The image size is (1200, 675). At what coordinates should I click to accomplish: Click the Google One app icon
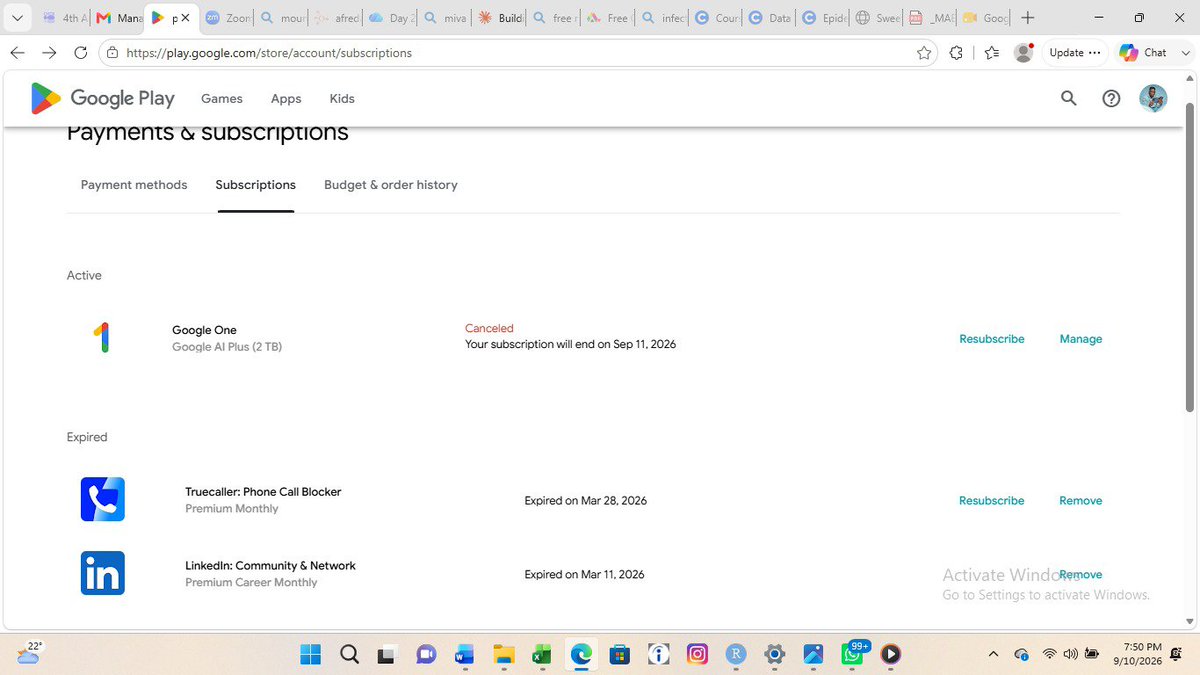click(101, 338)
